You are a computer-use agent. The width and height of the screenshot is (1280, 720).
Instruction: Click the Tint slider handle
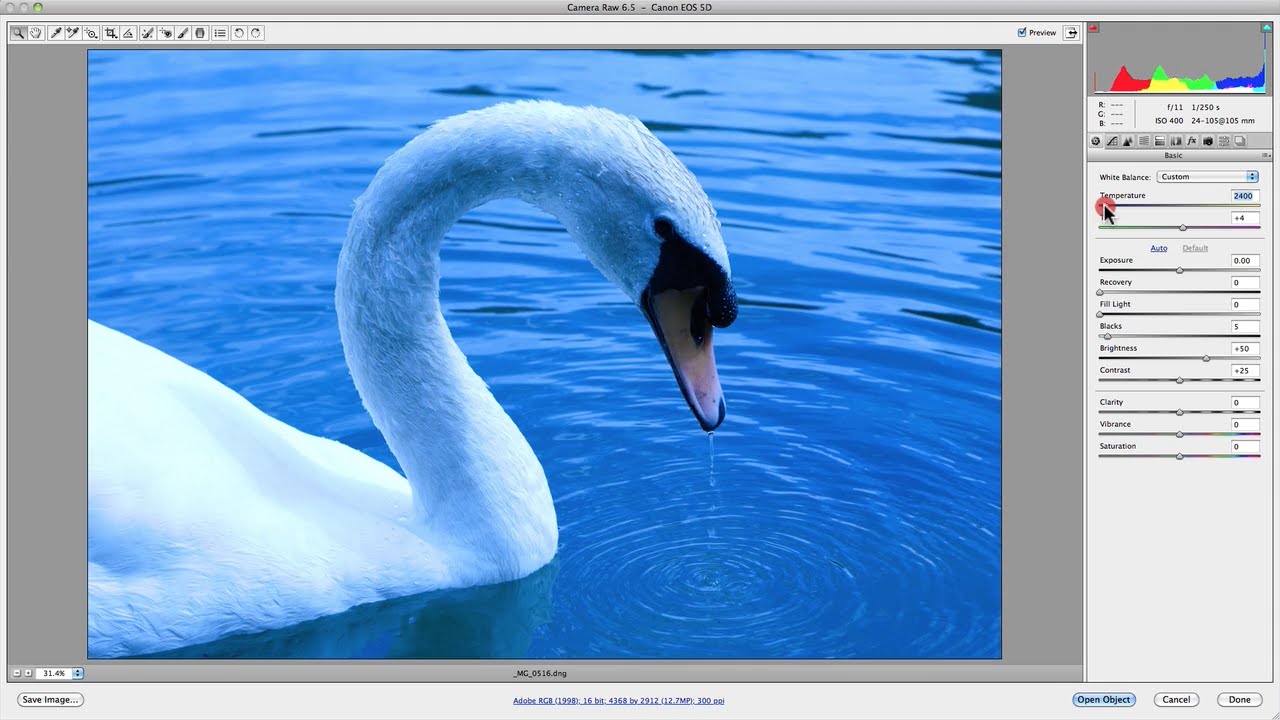point(1183,228)
